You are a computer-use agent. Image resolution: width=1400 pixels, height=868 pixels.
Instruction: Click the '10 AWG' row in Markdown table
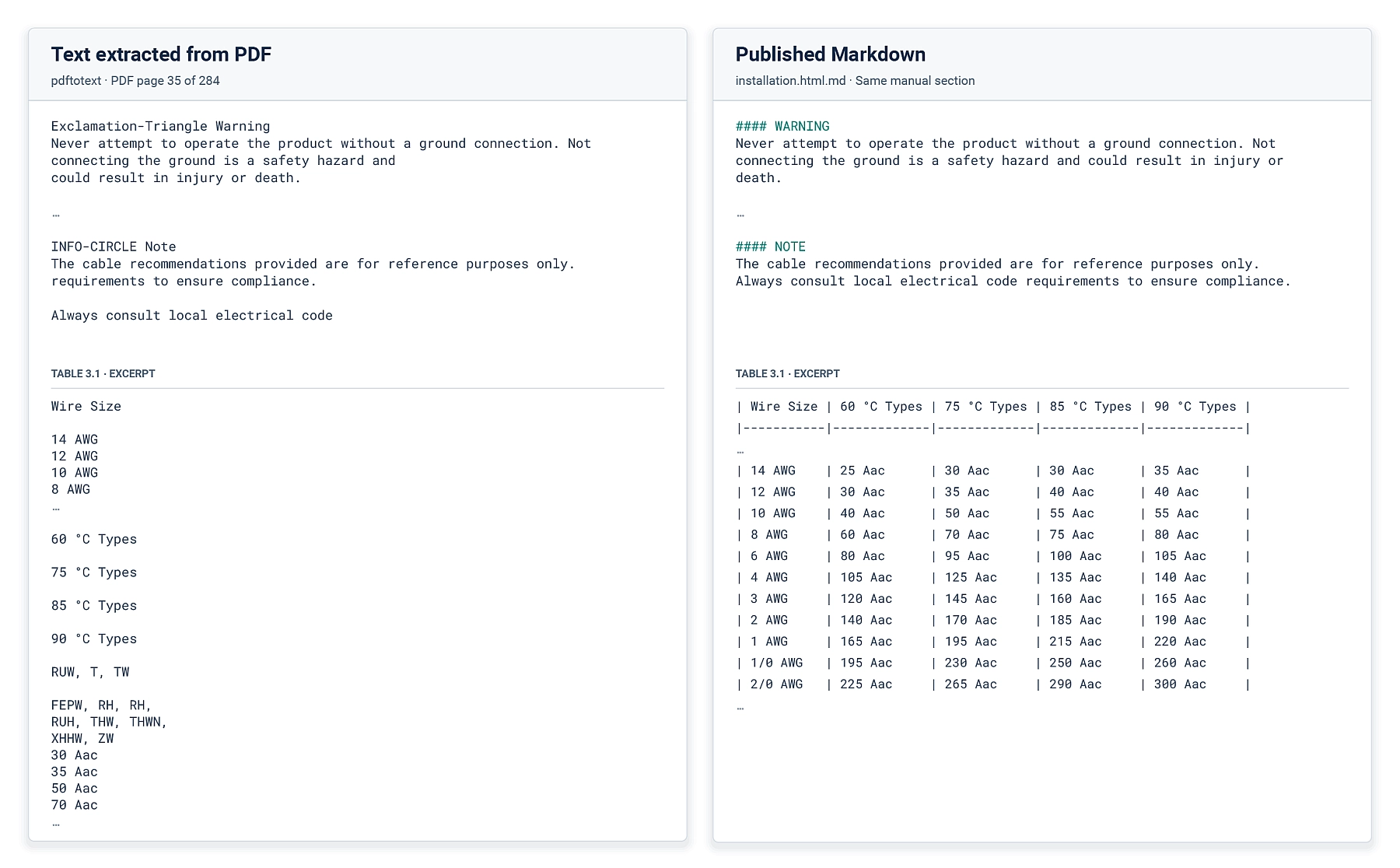(x=993, y=513)
